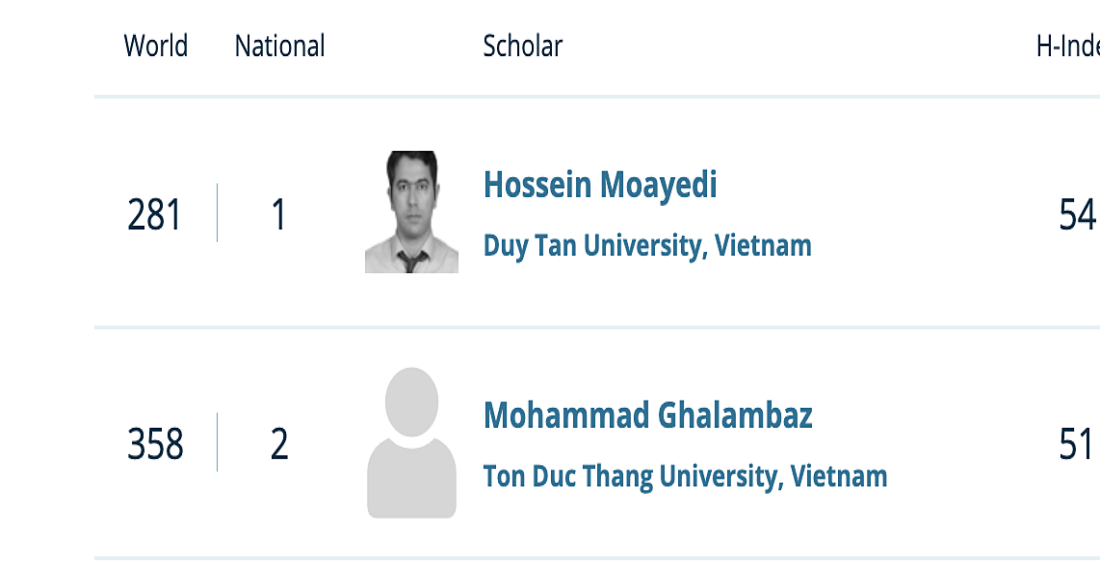Visit the Duy Tan University, Vietnam link
Image resolution: width=1100 pixels, height=580 pixels.
pos(647,246)
